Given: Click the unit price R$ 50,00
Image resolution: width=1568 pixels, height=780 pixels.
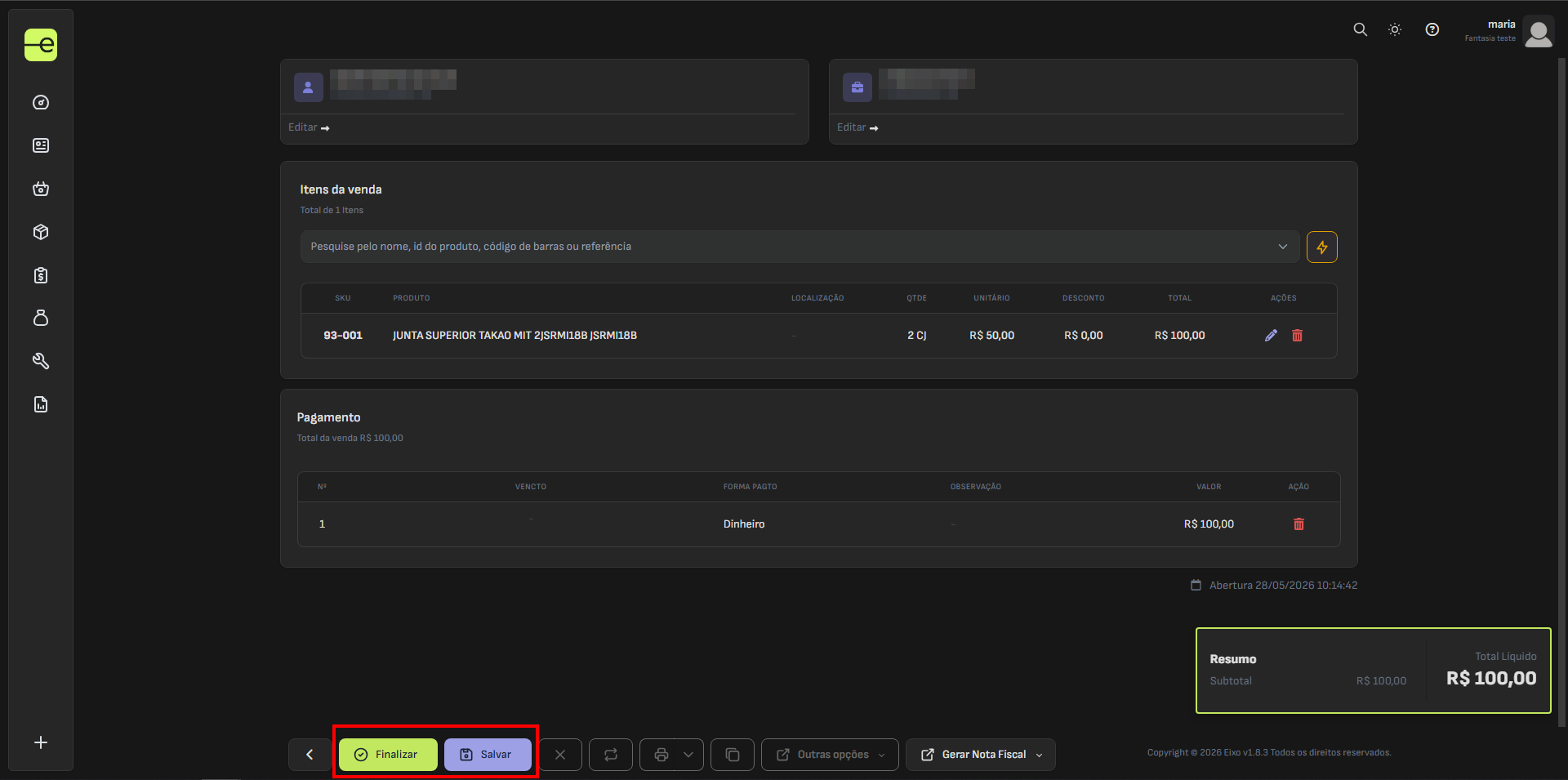Looking at the screenshot, I should coord(991,336).
